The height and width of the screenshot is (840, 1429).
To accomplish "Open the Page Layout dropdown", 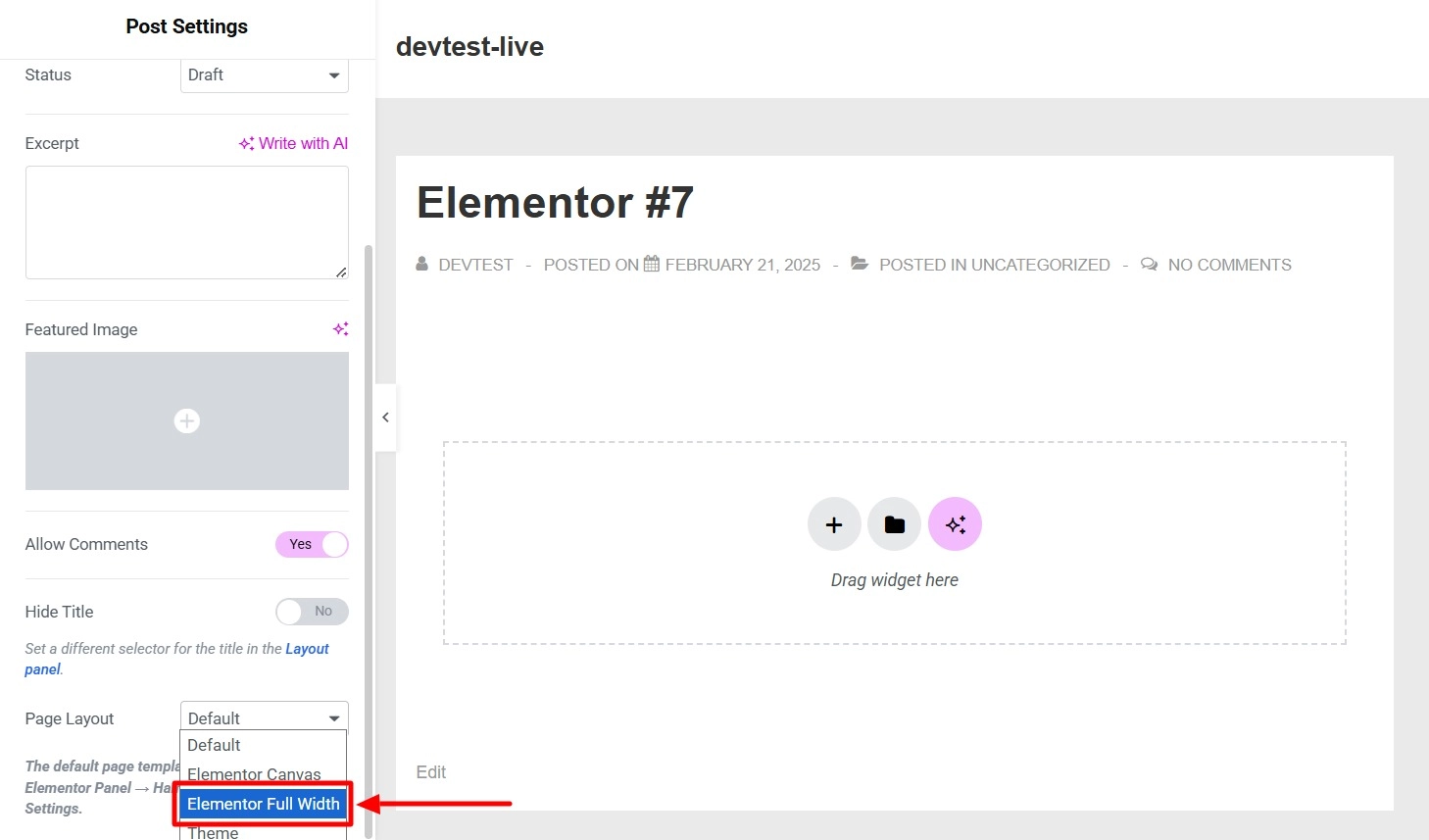I will 265,717.
